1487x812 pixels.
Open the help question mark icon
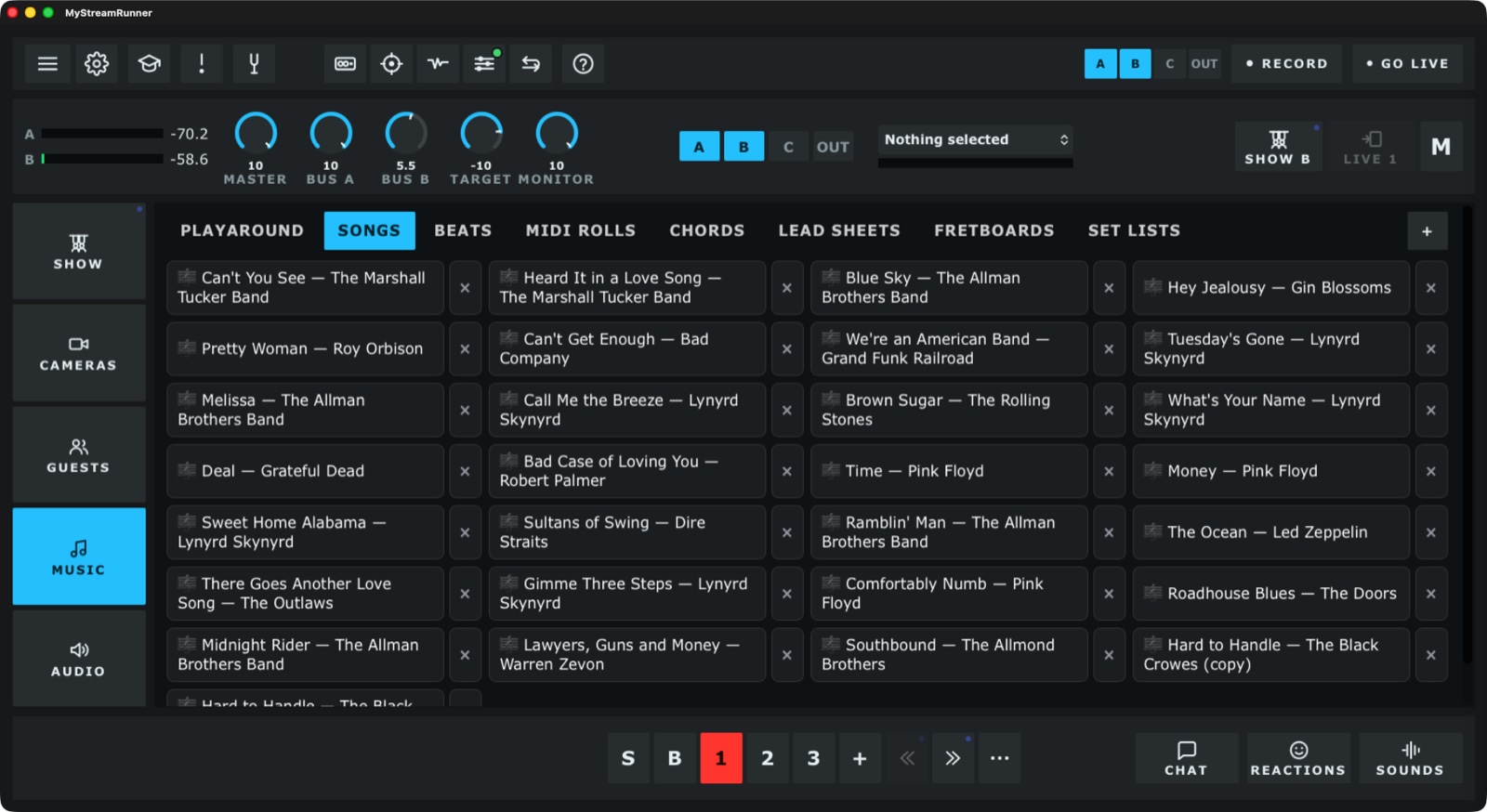[x=583, y=64]
